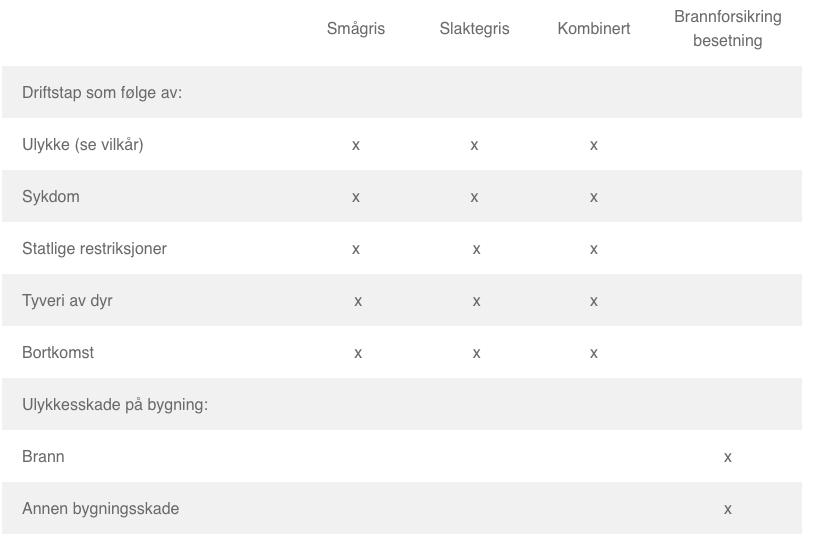Screen dimensions: 813x542
Task: Select the Statlige restriksjoner row label
Action: [94, 248]
